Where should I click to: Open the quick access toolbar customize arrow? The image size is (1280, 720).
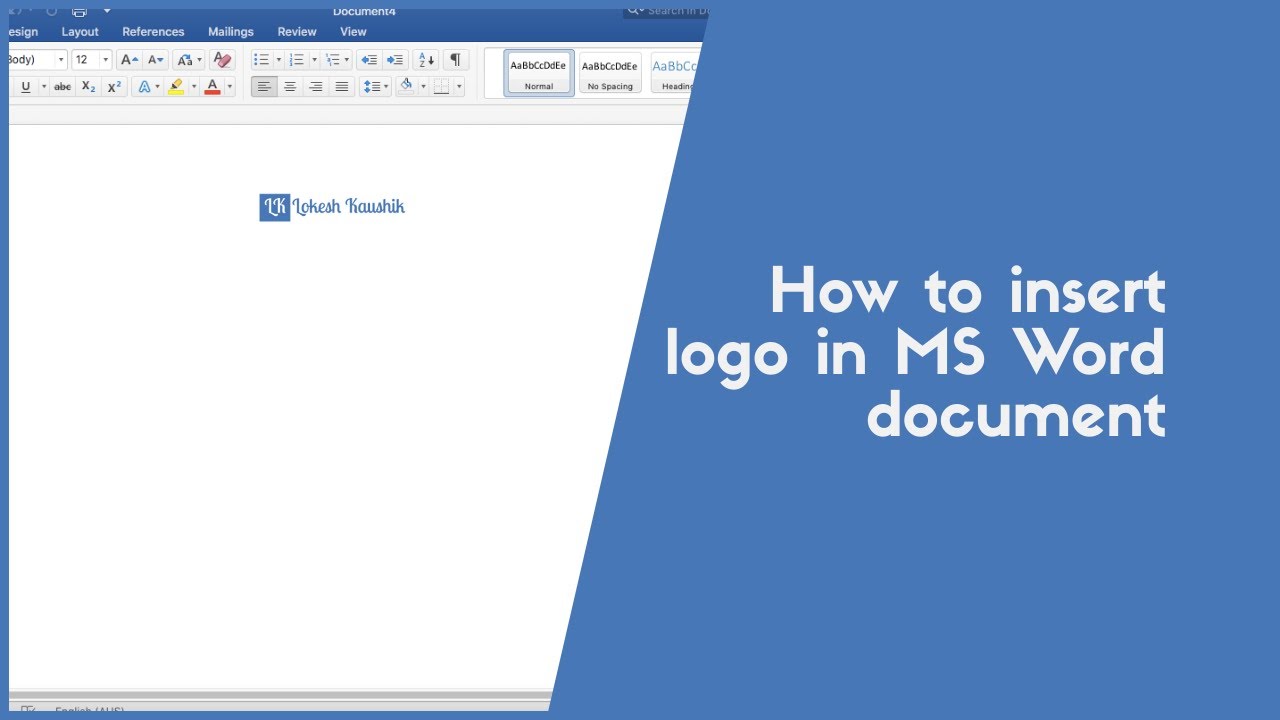pos(107,11)
